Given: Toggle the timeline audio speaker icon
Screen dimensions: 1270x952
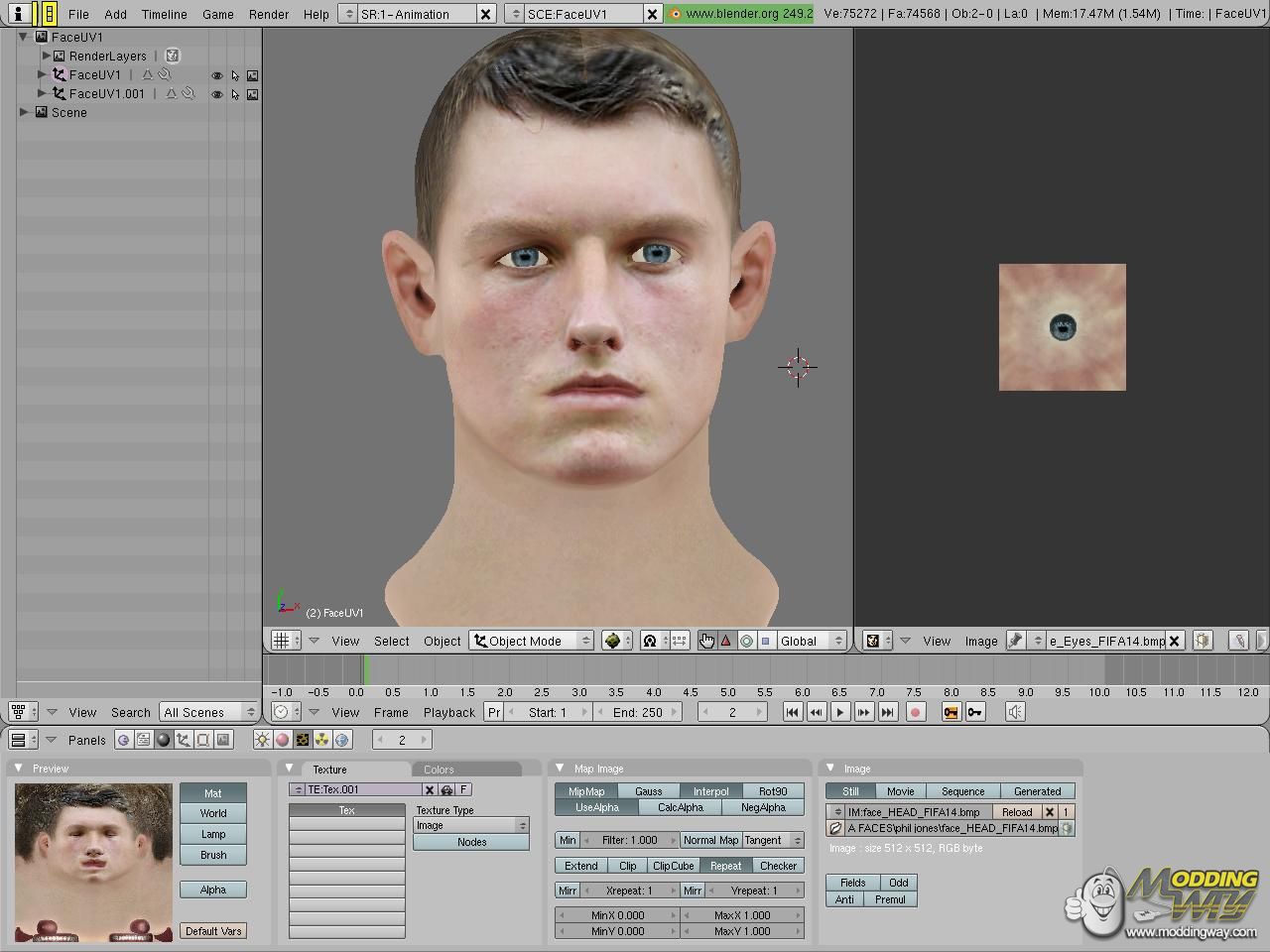Looking at the screenshot, I should pyautogui.click(x=1014, y=712).
